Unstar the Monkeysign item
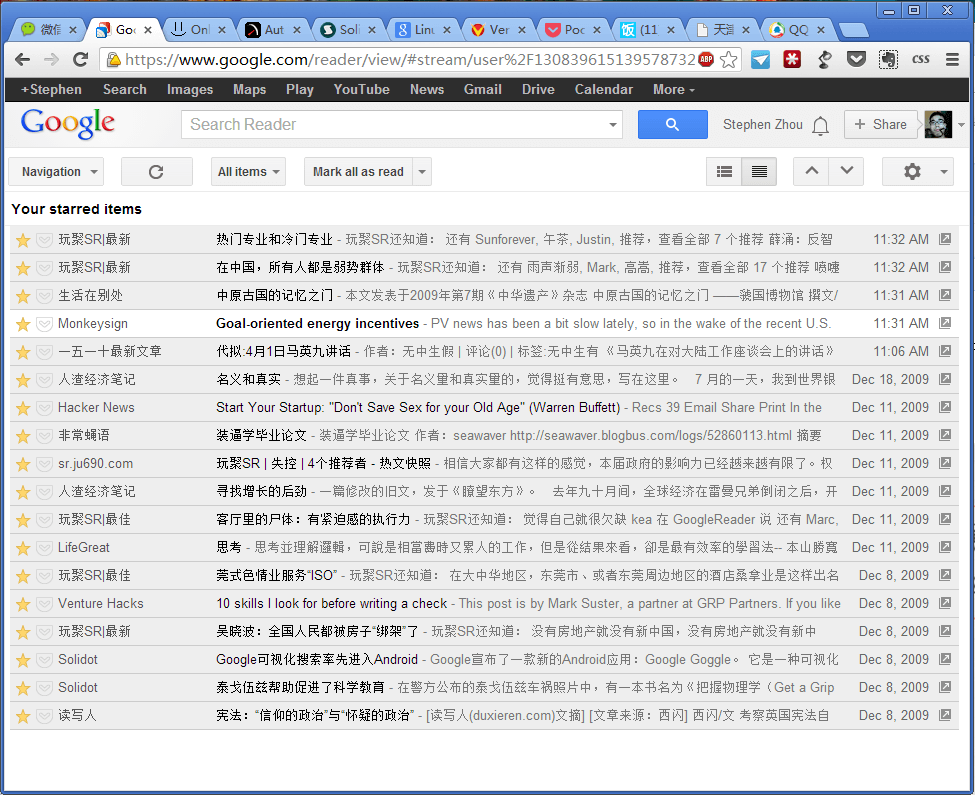Screen dimensions: 975x795 coord(23,324)
